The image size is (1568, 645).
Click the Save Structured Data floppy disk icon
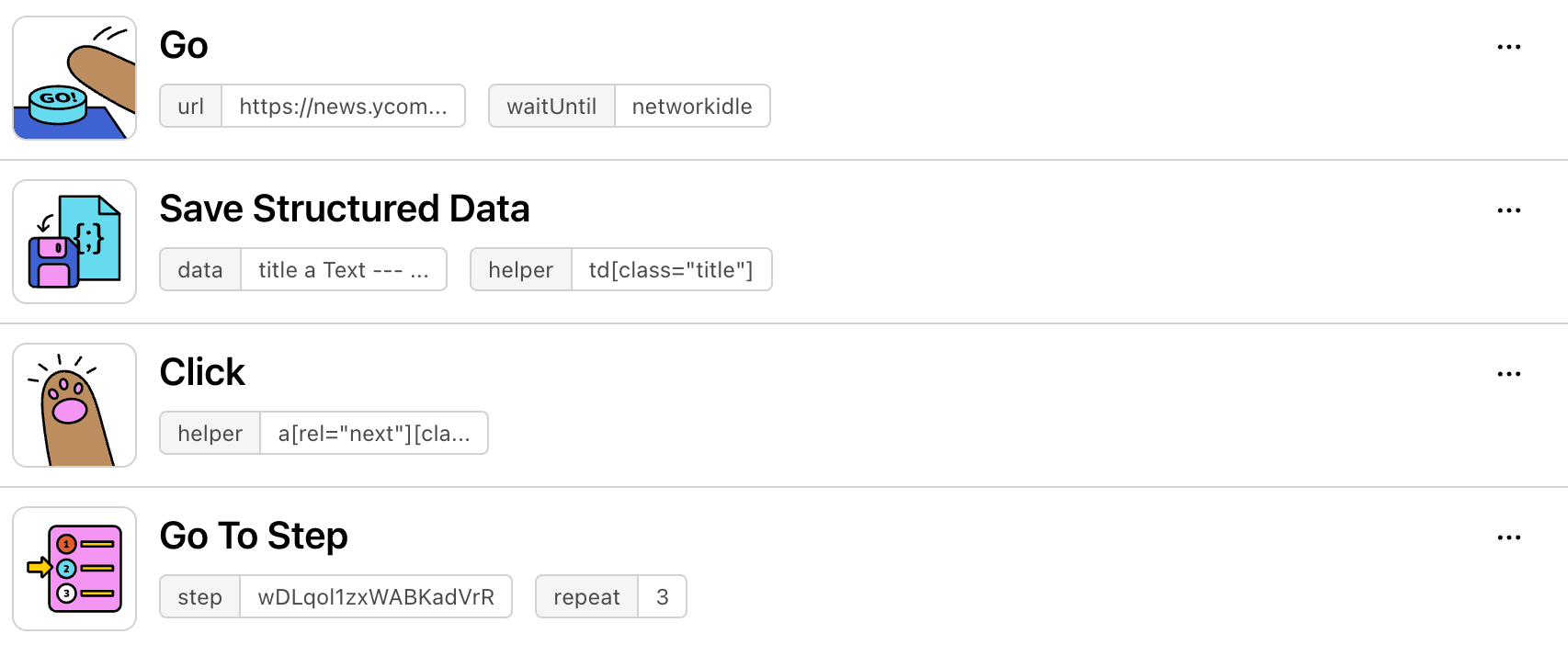74,241
